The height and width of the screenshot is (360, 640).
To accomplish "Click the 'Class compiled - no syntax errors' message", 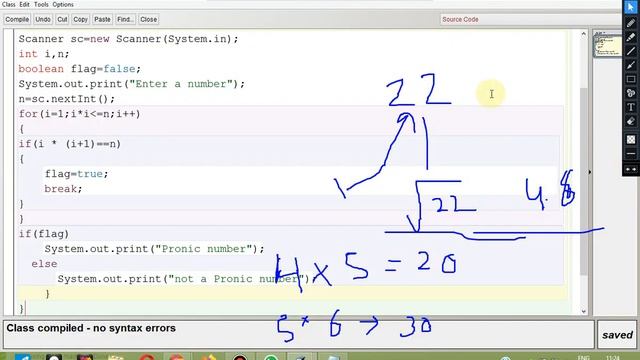I will (x=91, y=328).
